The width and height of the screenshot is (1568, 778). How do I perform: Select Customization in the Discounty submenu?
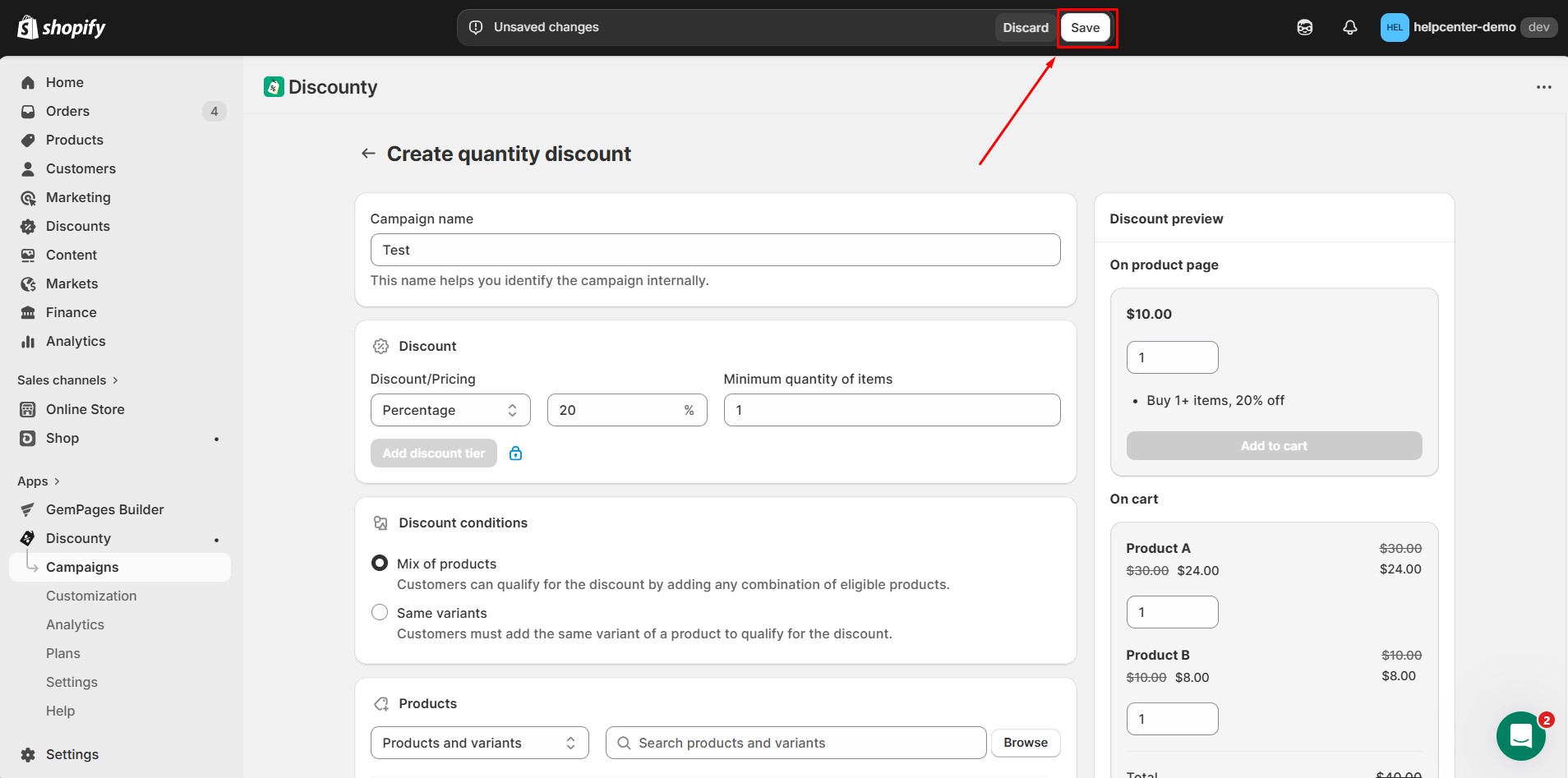tap(91, 596)
